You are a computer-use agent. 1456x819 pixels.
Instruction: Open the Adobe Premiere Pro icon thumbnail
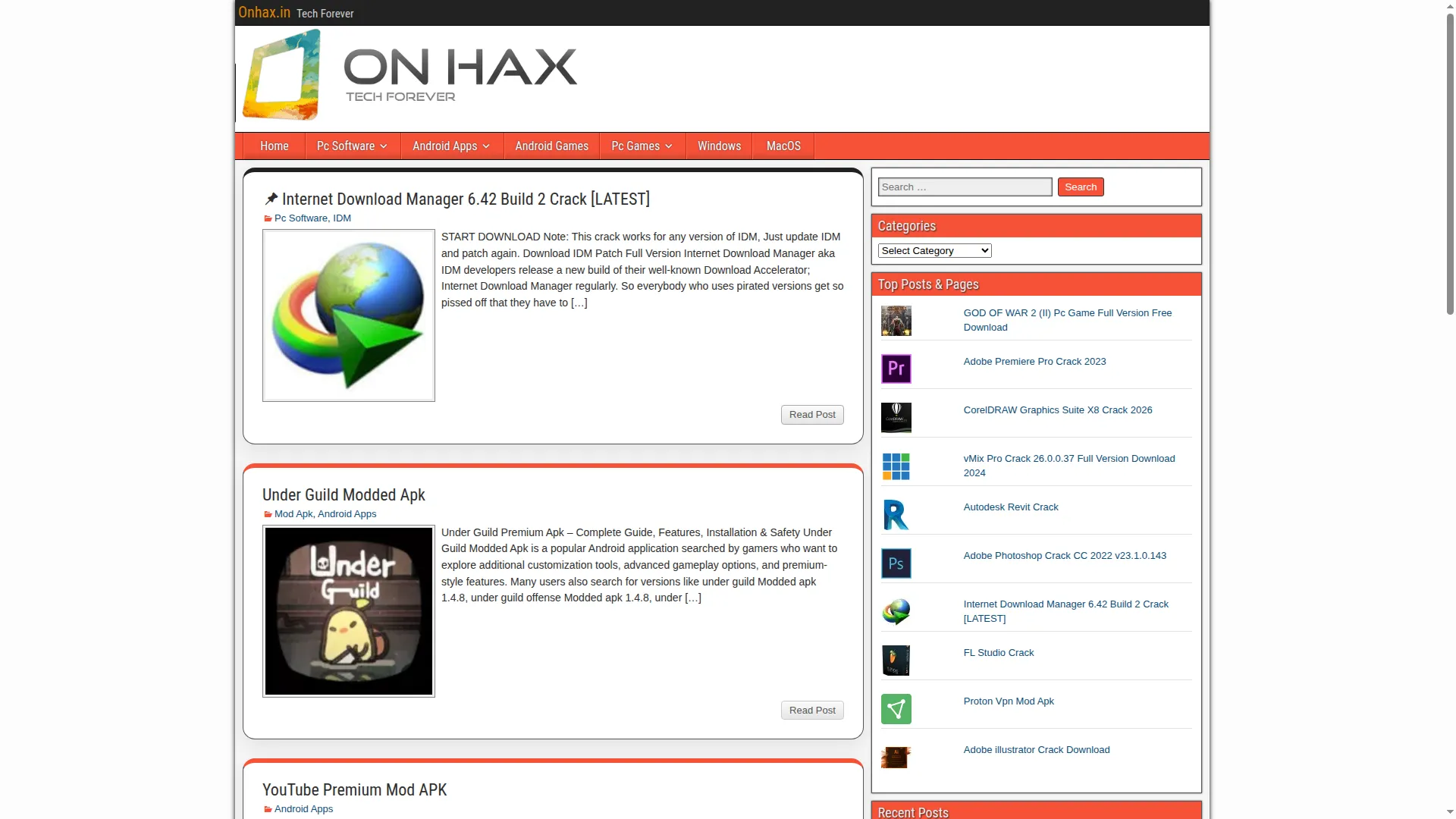[896, 369]
